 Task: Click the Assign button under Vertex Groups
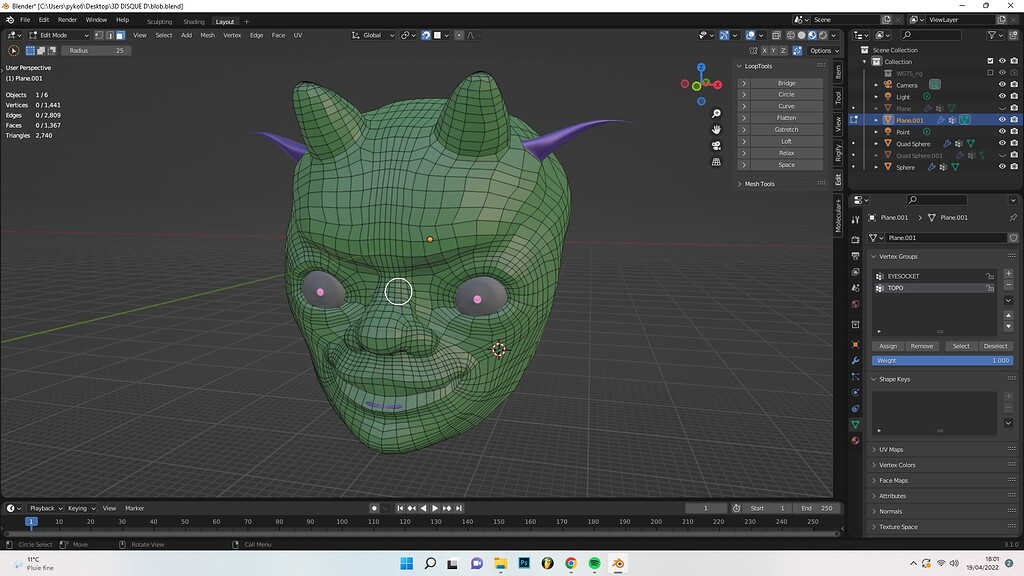click(x=888, y=345)
